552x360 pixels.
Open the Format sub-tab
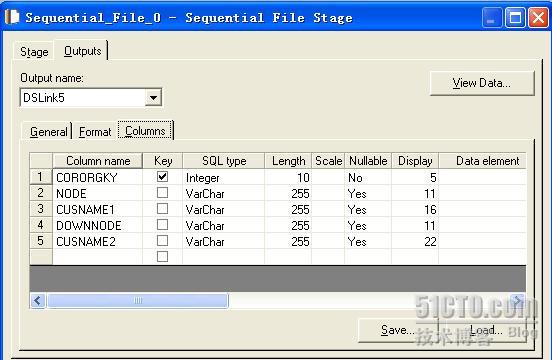click(95, 132)
